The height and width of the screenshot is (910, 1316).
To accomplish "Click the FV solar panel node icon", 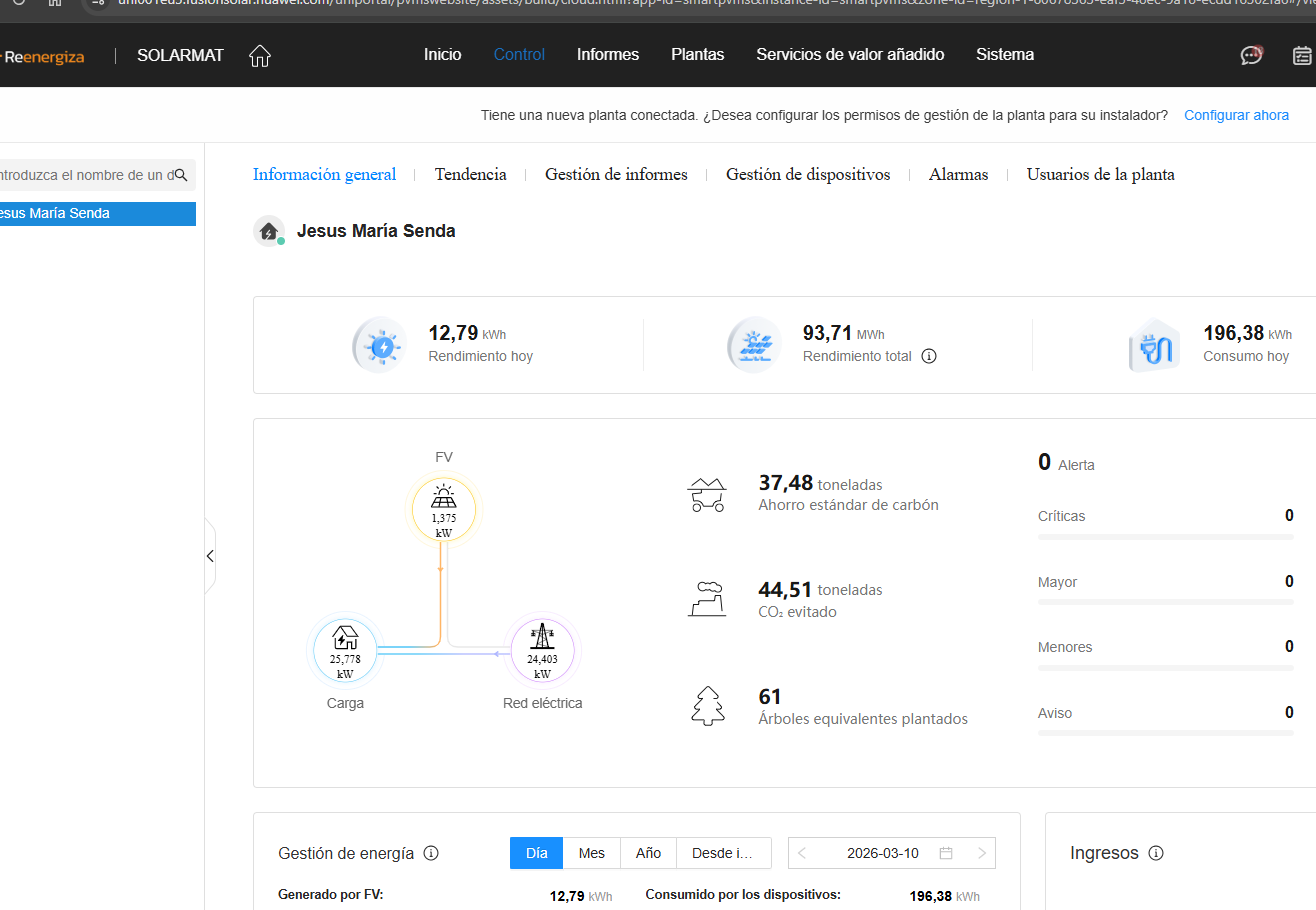I will [x=443, y=497].
